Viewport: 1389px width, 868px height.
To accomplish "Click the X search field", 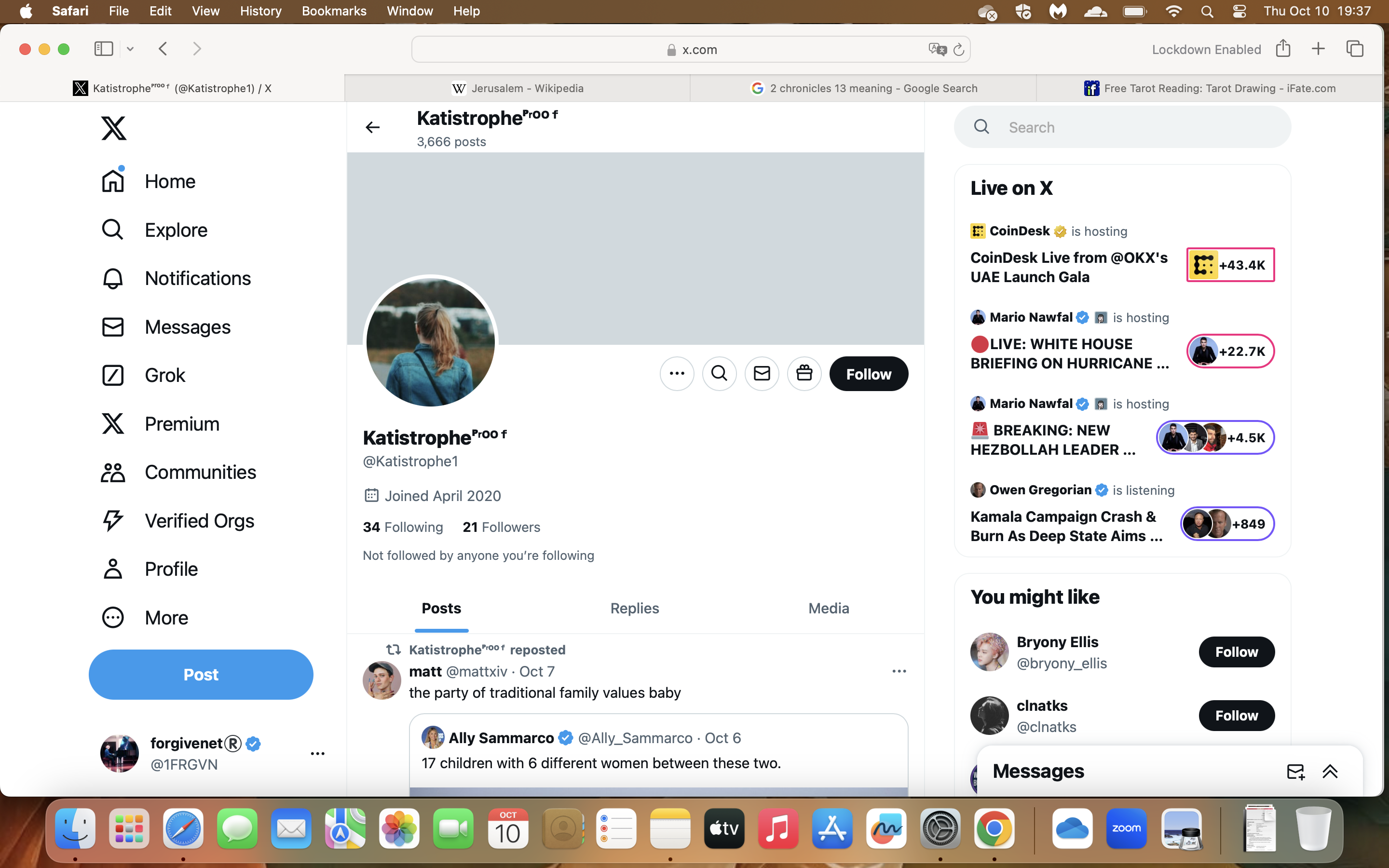I will point(1122,127).
